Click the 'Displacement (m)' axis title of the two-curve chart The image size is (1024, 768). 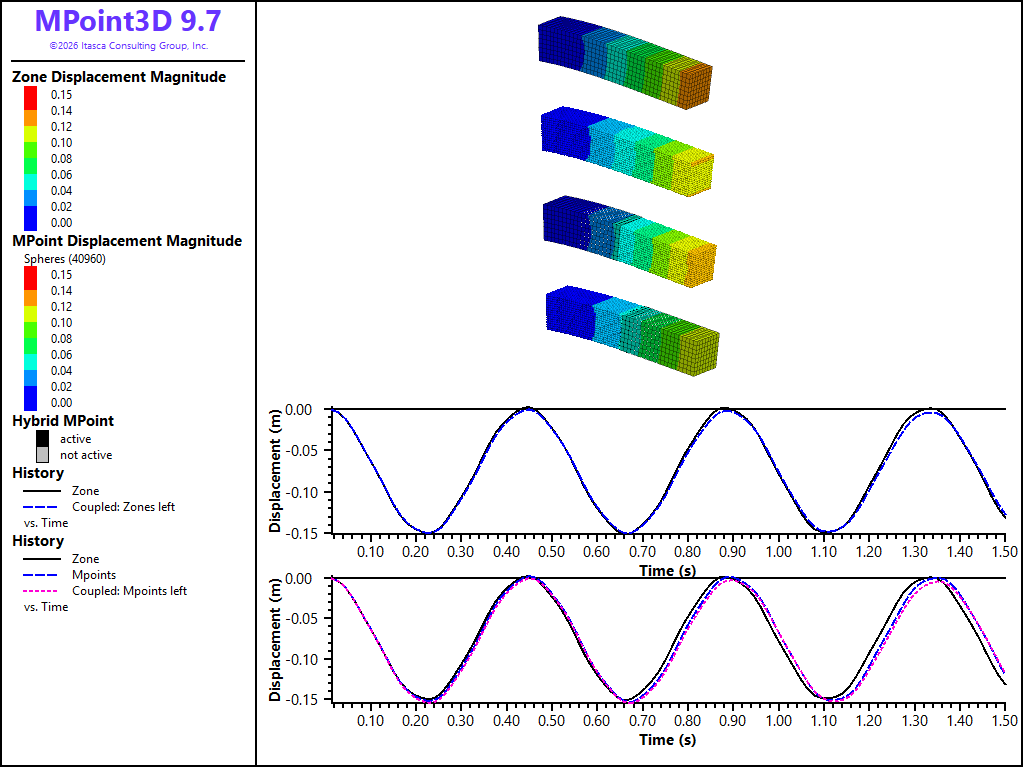(x=276, y=471)
